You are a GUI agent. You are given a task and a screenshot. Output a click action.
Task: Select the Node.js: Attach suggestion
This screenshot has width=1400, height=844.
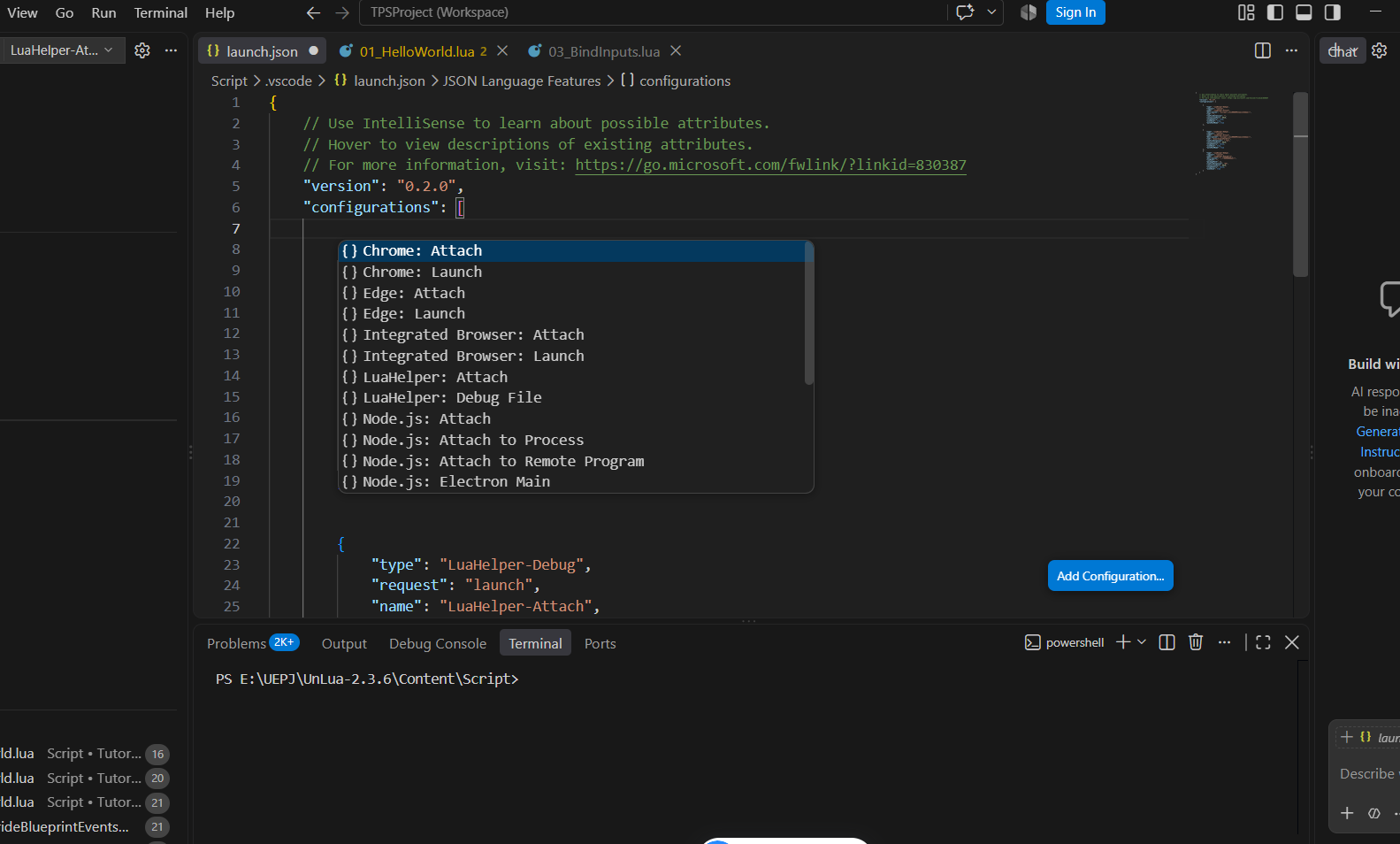tap(571, 418)
